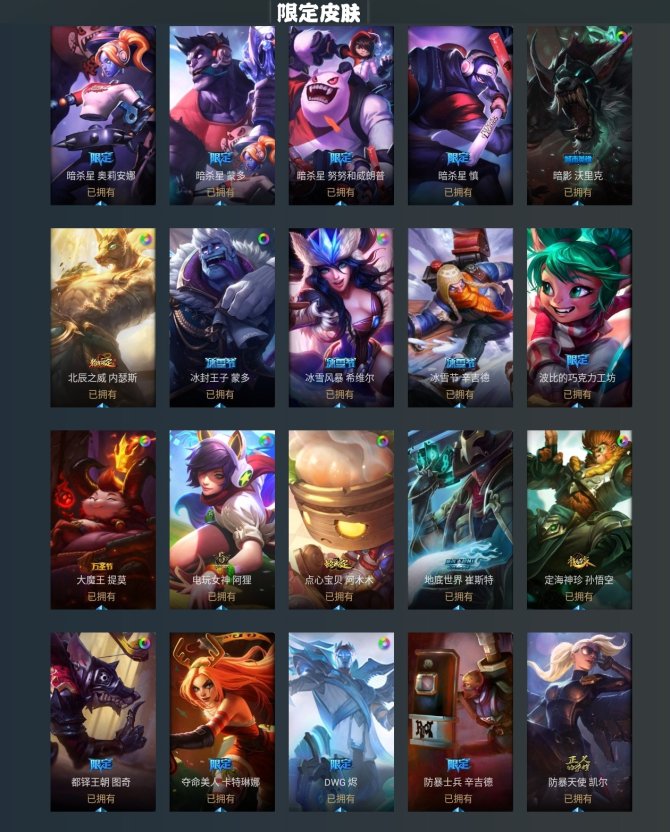670x832 pixels.
Task: Click chroma wheel icon on 冰封王子 蒙多 card
Action: coord(264,239)
